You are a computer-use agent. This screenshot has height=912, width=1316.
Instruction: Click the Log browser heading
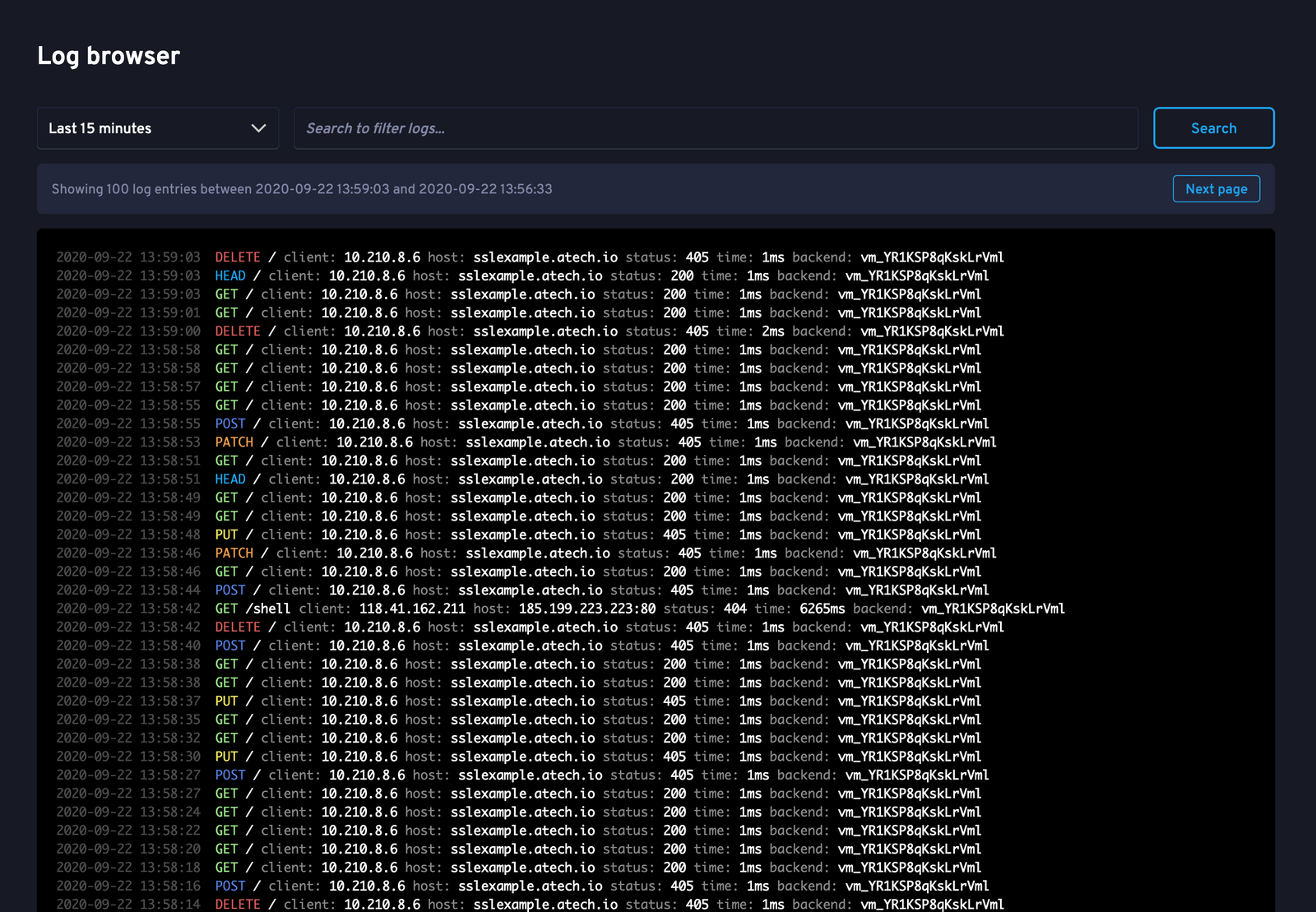109,56
